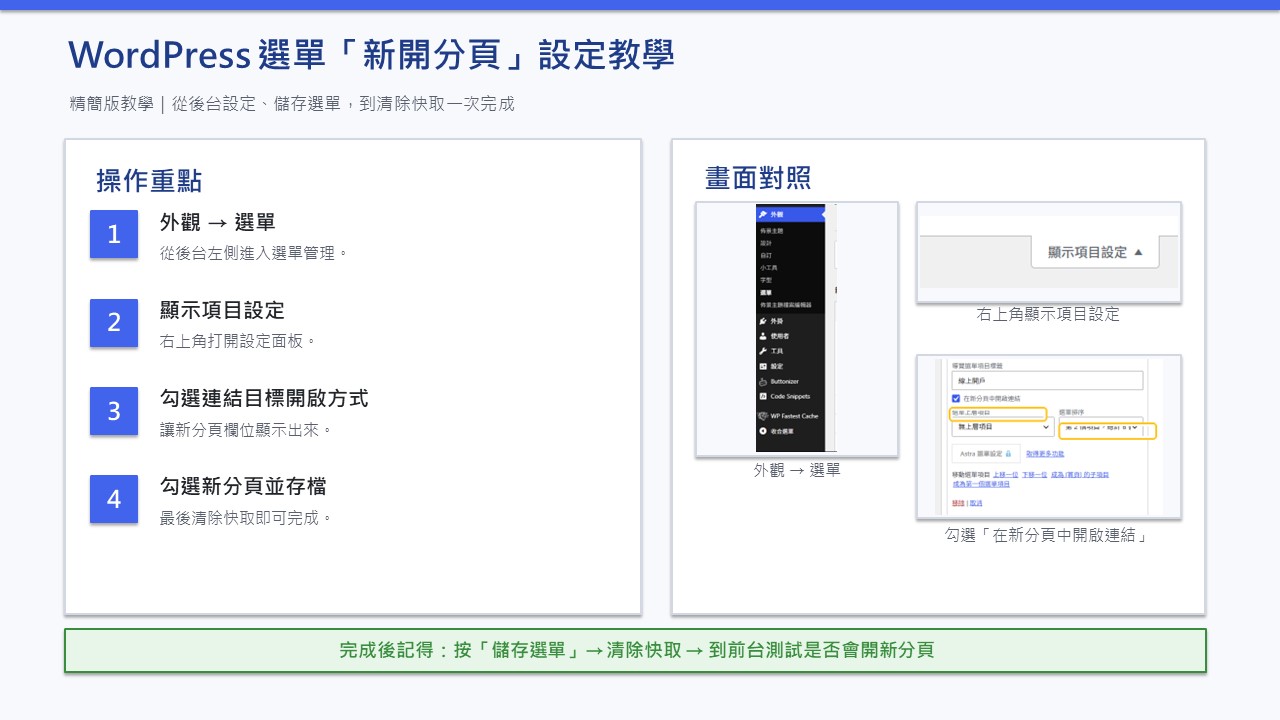Click the WP Fastest Cache cheetah icon
This screenshot has width=1280, height=720.
pyautogui.click(x=763, y=416)
